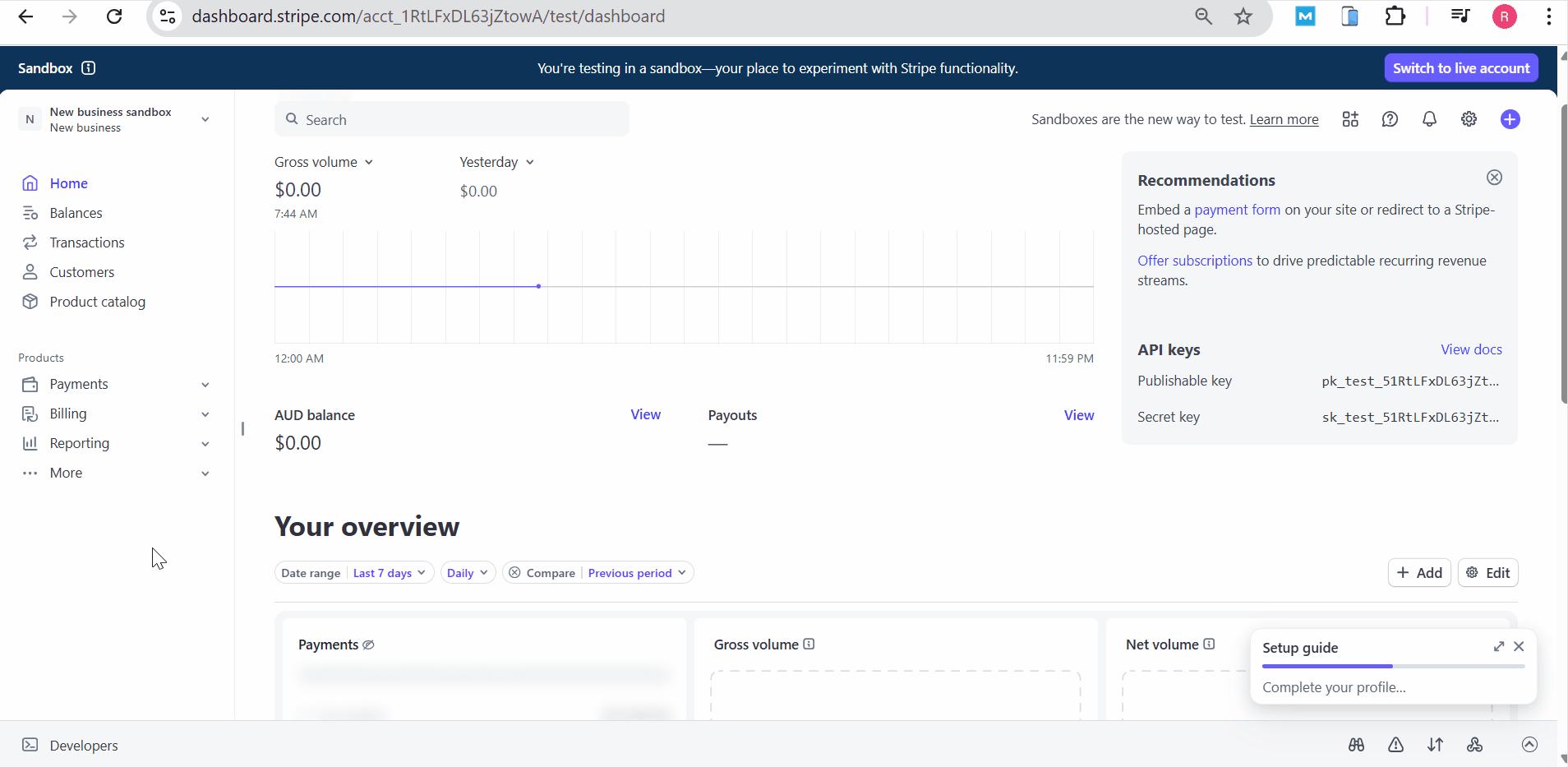Screen dimensions: 1568x767
Task: Open the browser extensions puzzle icon
Action: (x=1395, y=16)
